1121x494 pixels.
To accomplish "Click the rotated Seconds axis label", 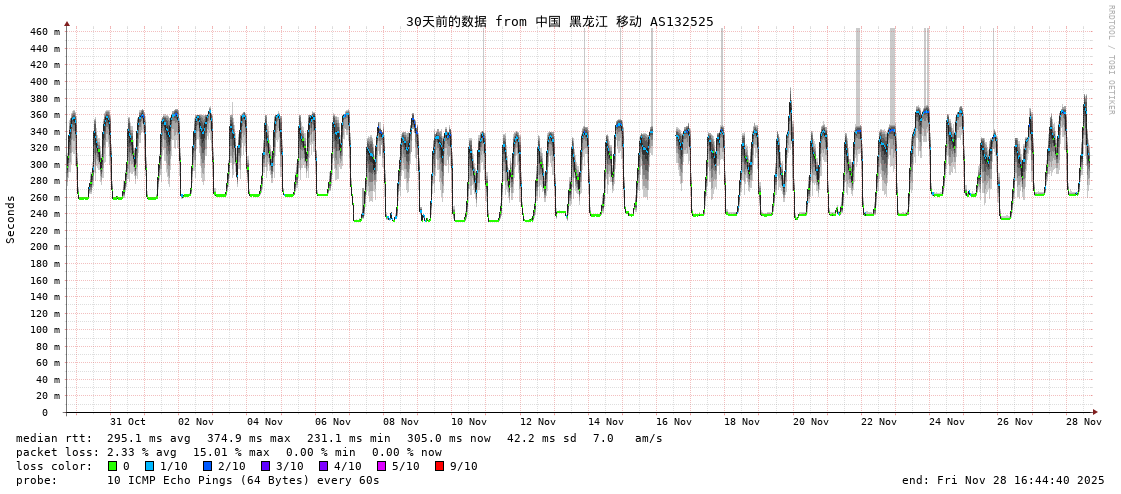I will tap(11, 219).
